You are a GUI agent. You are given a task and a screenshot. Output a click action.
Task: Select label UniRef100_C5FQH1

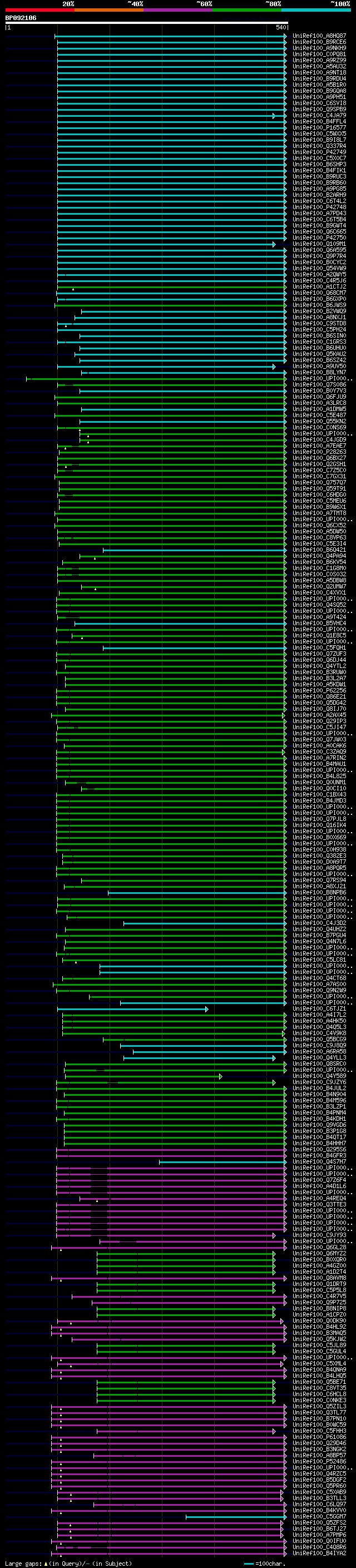(319, 647)
